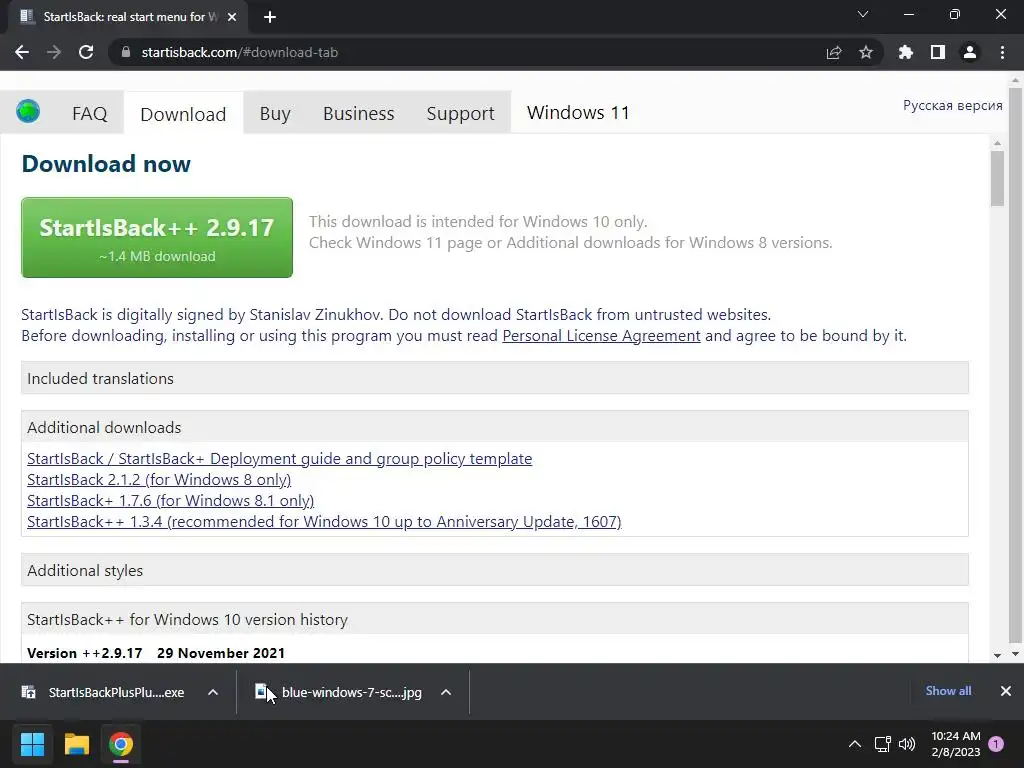Open Deployment guide and group policy template

[280, 458]
